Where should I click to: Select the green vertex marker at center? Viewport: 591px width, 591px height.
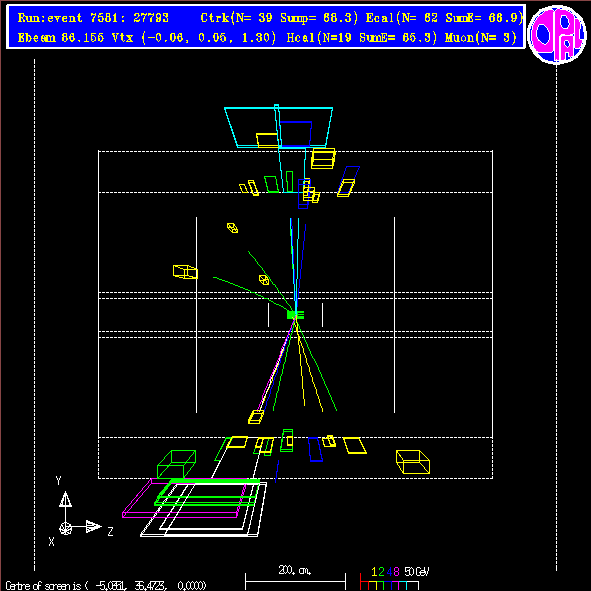295,314
